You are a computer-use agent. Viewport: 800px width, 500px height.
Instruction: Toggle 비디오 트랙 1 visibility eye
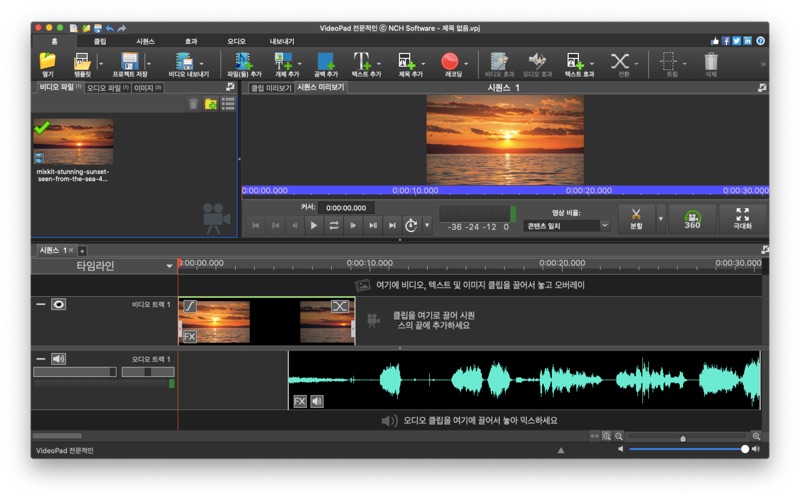tap(59, 305)
